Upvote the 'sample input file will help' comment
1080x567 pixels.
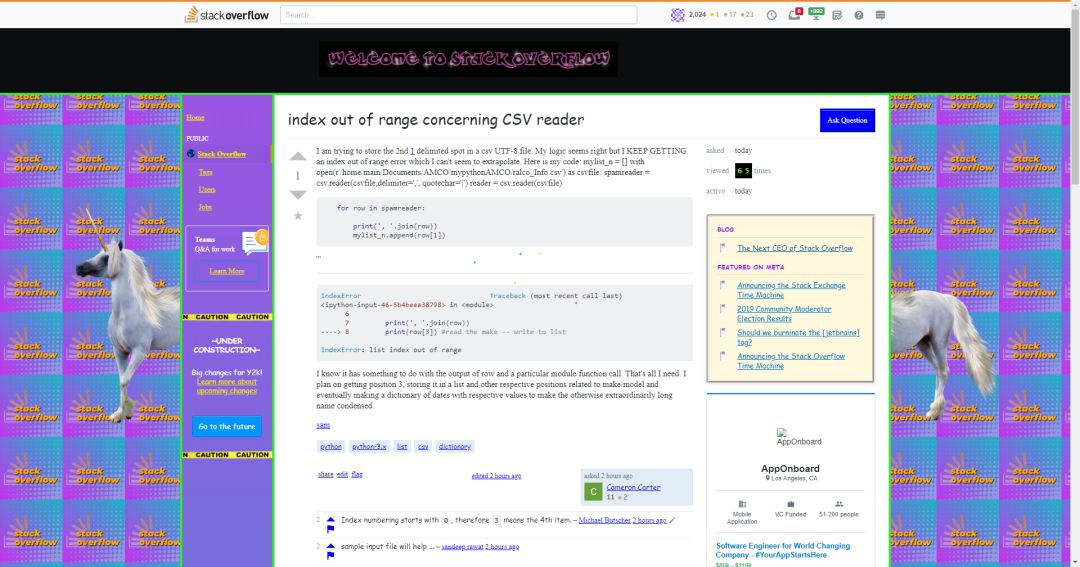pos(331,546)
